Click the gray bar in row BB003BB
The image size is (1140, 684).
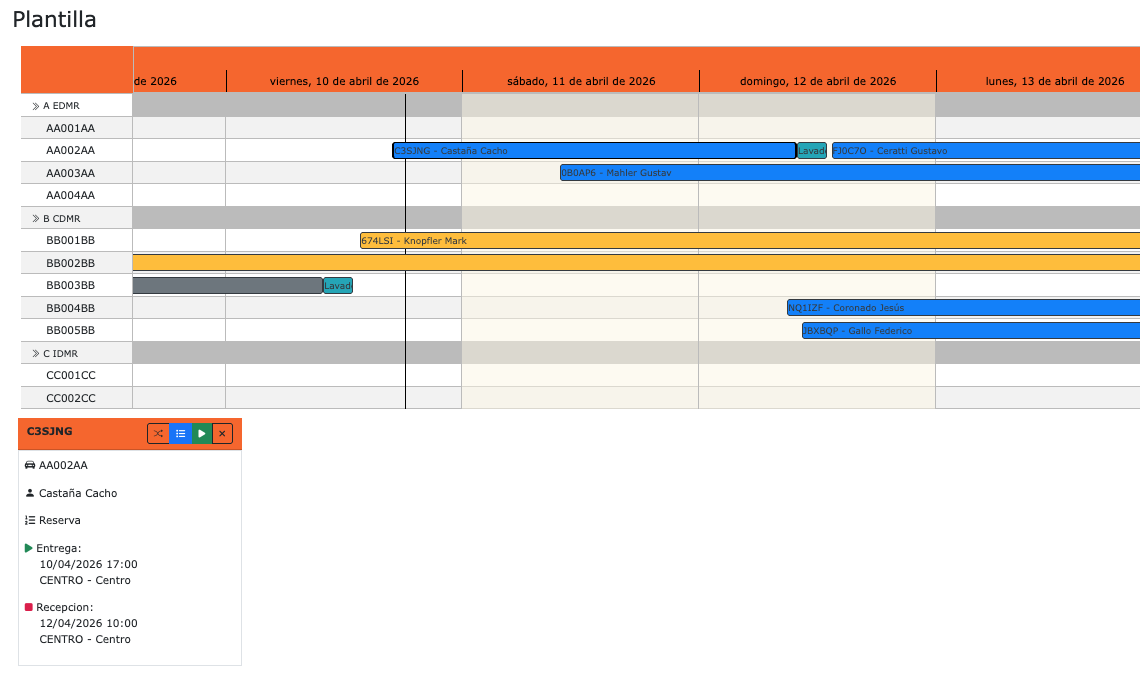(228, 286)
